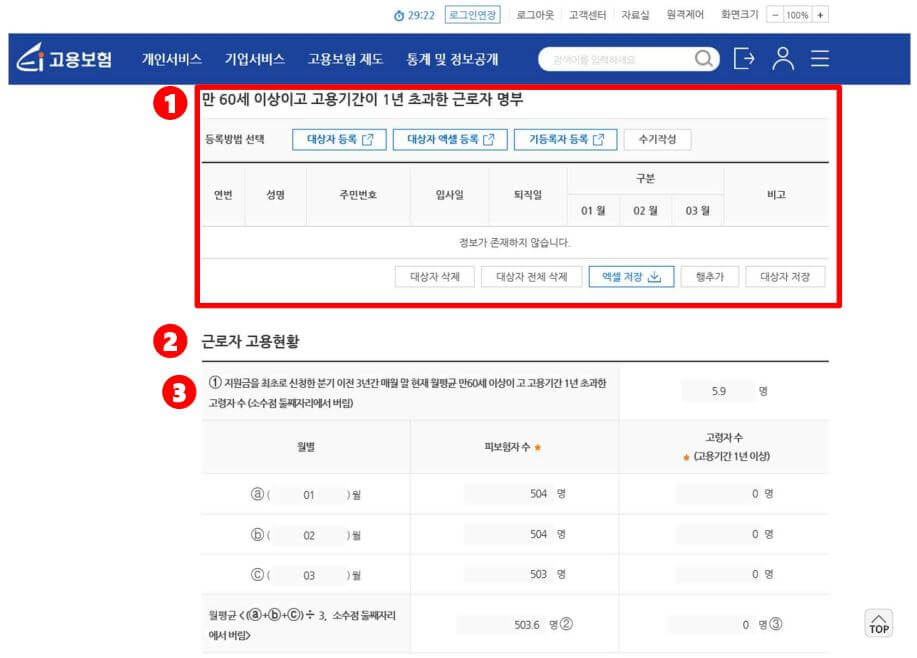Click 대상자 전체 삭제 button

532,277
